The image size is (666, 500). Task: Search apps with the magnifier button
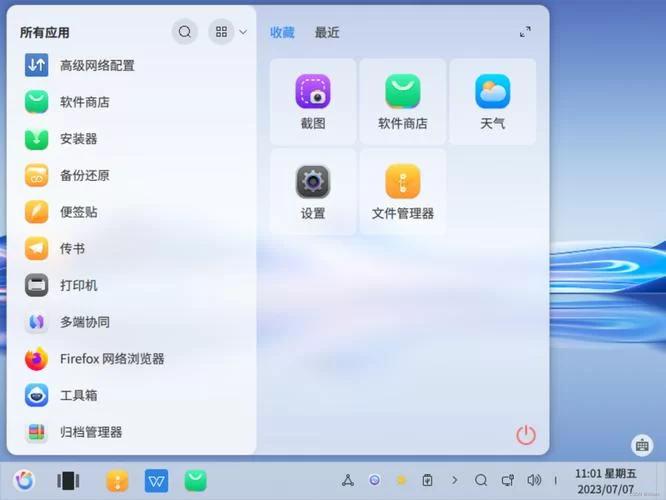tap(185, 32)
